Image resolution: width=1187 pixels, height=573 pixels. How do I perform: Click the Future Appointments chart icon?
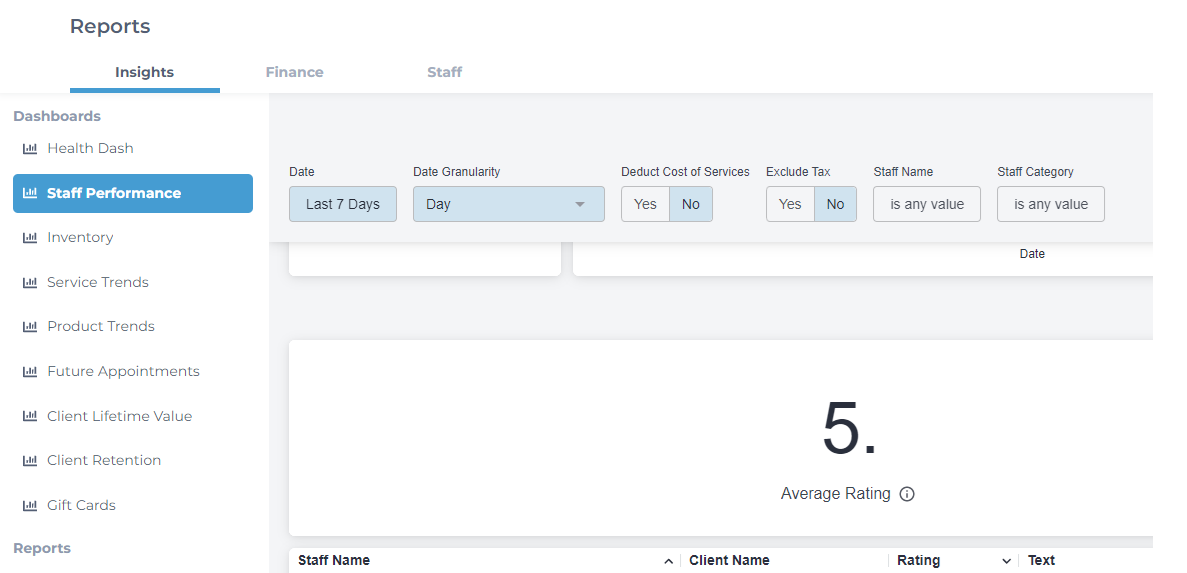click(30, 372)
